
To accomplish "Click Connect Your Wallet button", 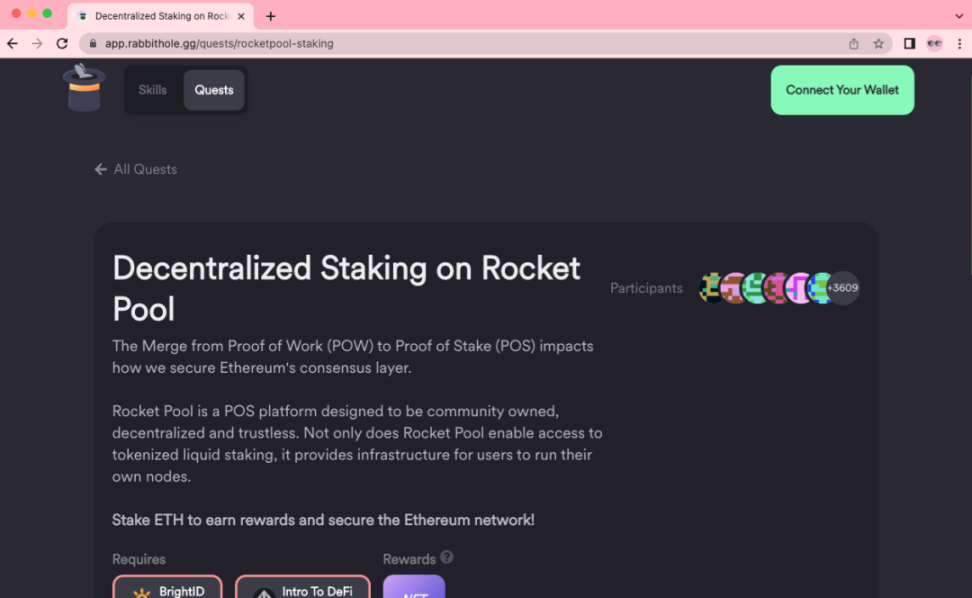I will 842,90.
